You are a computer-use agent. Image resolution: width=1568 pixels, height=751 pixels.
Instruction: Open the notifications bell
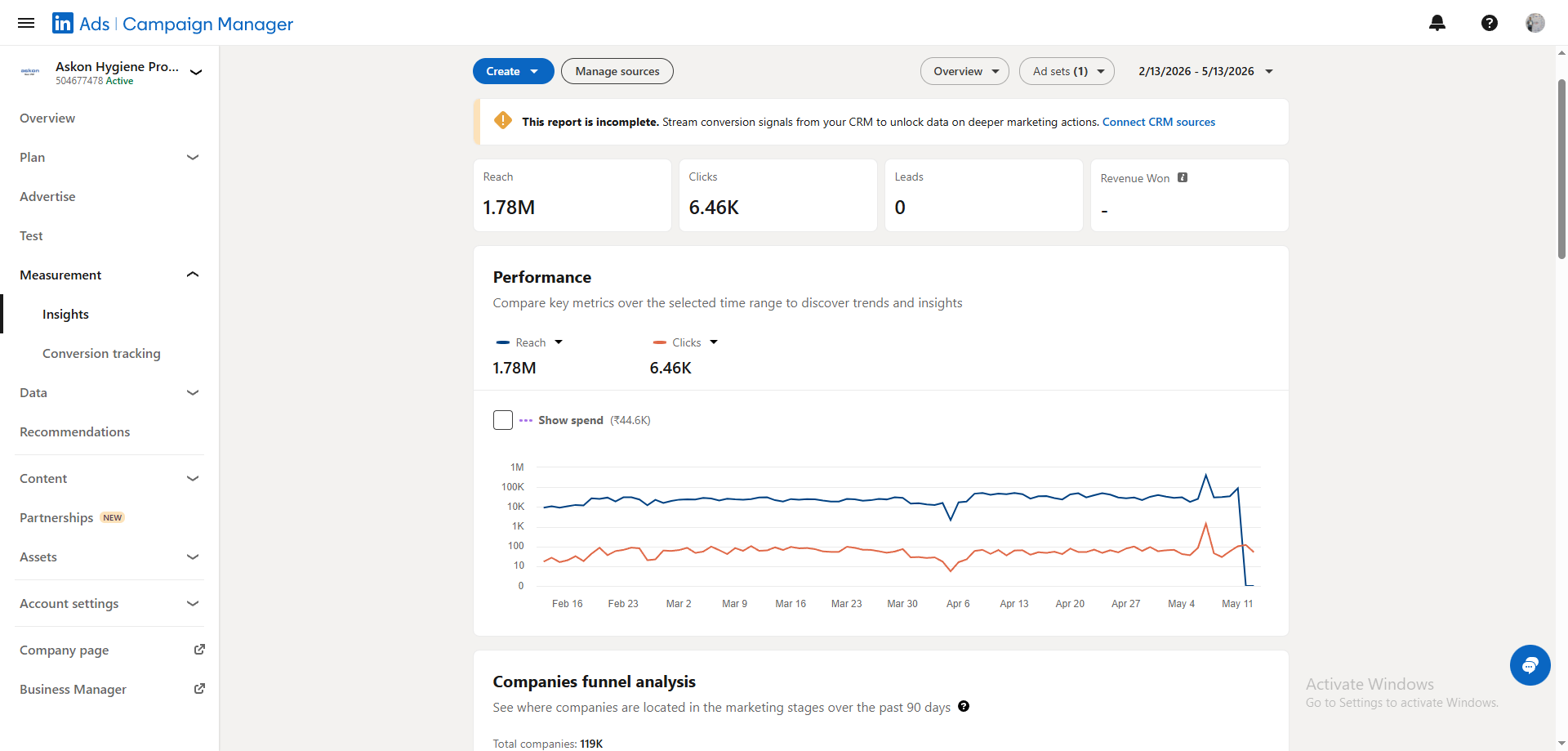tap(1437, 23)
